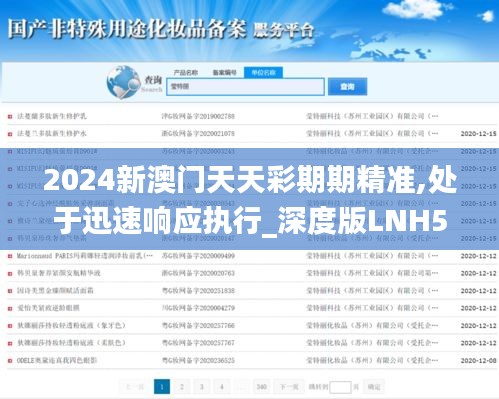Click filing number 粤G妆网备字2020237766
Screen dimensions: 499x399
tap(198, 325)
